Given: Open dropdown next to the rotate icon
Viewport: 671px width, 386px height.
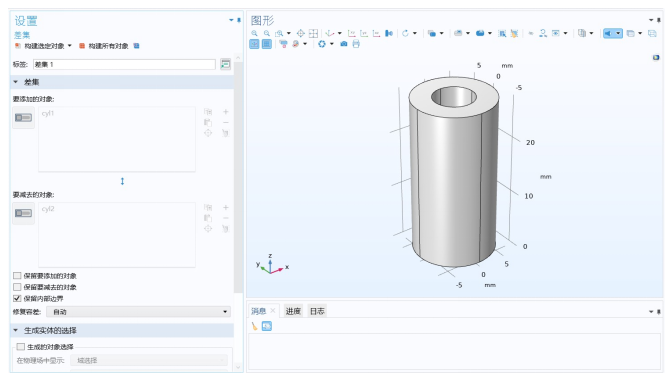Looking at the screenshot, I should [415, 33].
